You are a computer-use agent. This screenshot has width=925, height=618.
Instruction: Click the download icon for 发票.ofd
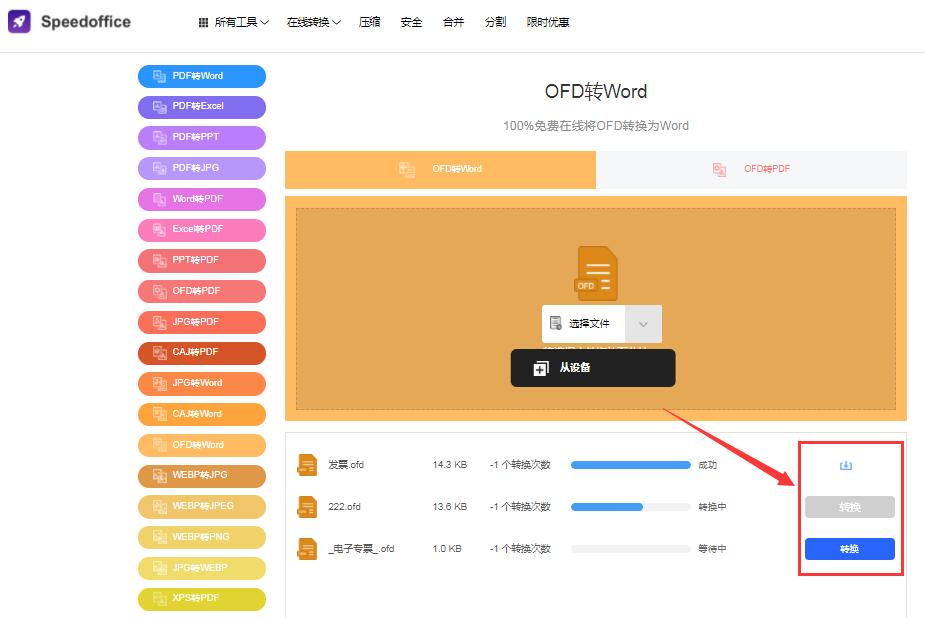pyautogui.click(x=845, y=465)
